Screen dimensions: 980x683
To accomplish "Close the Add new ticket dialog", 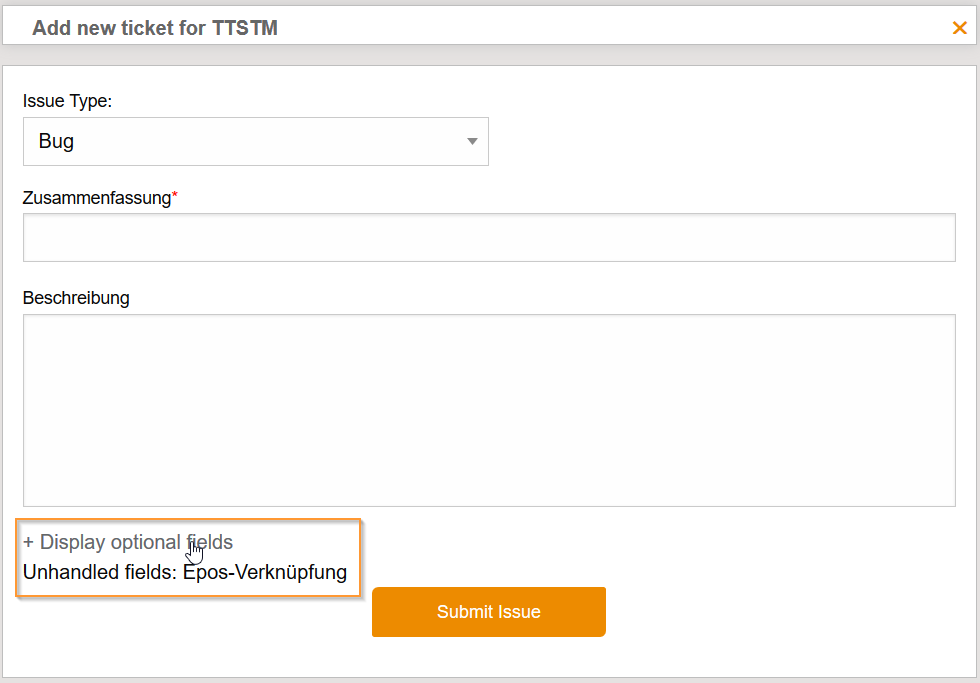I will tap(959, 28).
